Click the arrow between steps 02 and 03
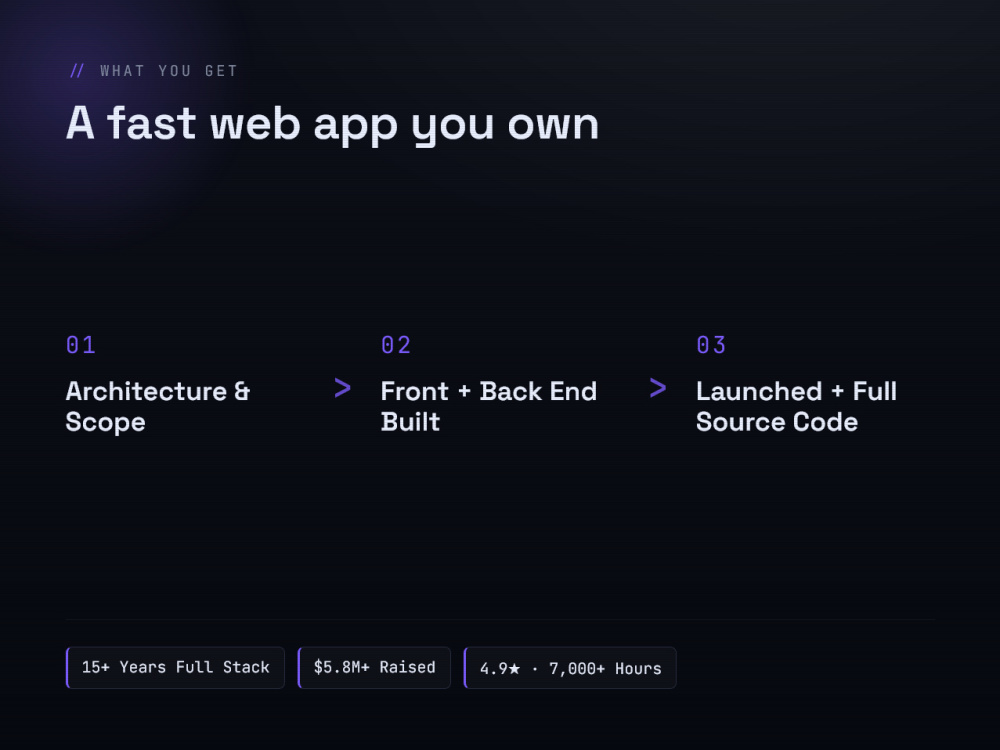 pyautogui.click(x=658, y=388)
